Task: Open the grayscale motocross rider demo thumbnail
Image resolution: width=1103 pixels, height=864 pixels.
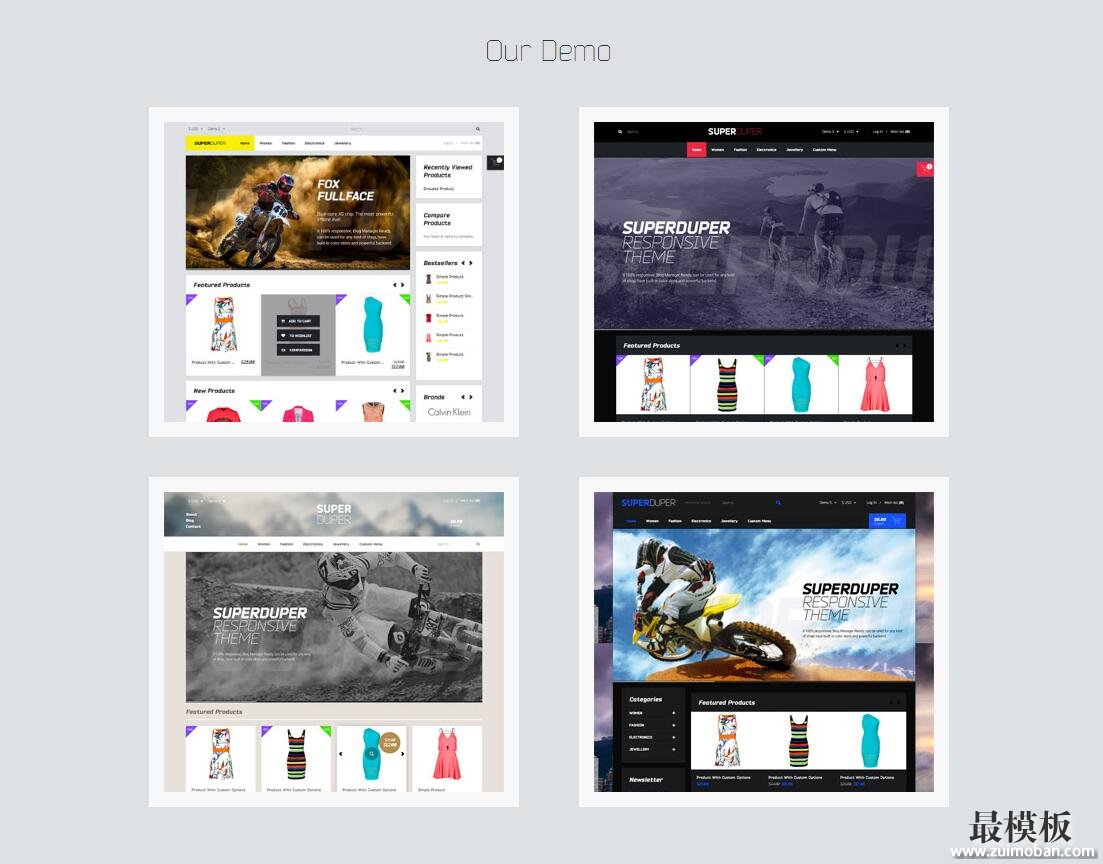Action: [333, 642]
